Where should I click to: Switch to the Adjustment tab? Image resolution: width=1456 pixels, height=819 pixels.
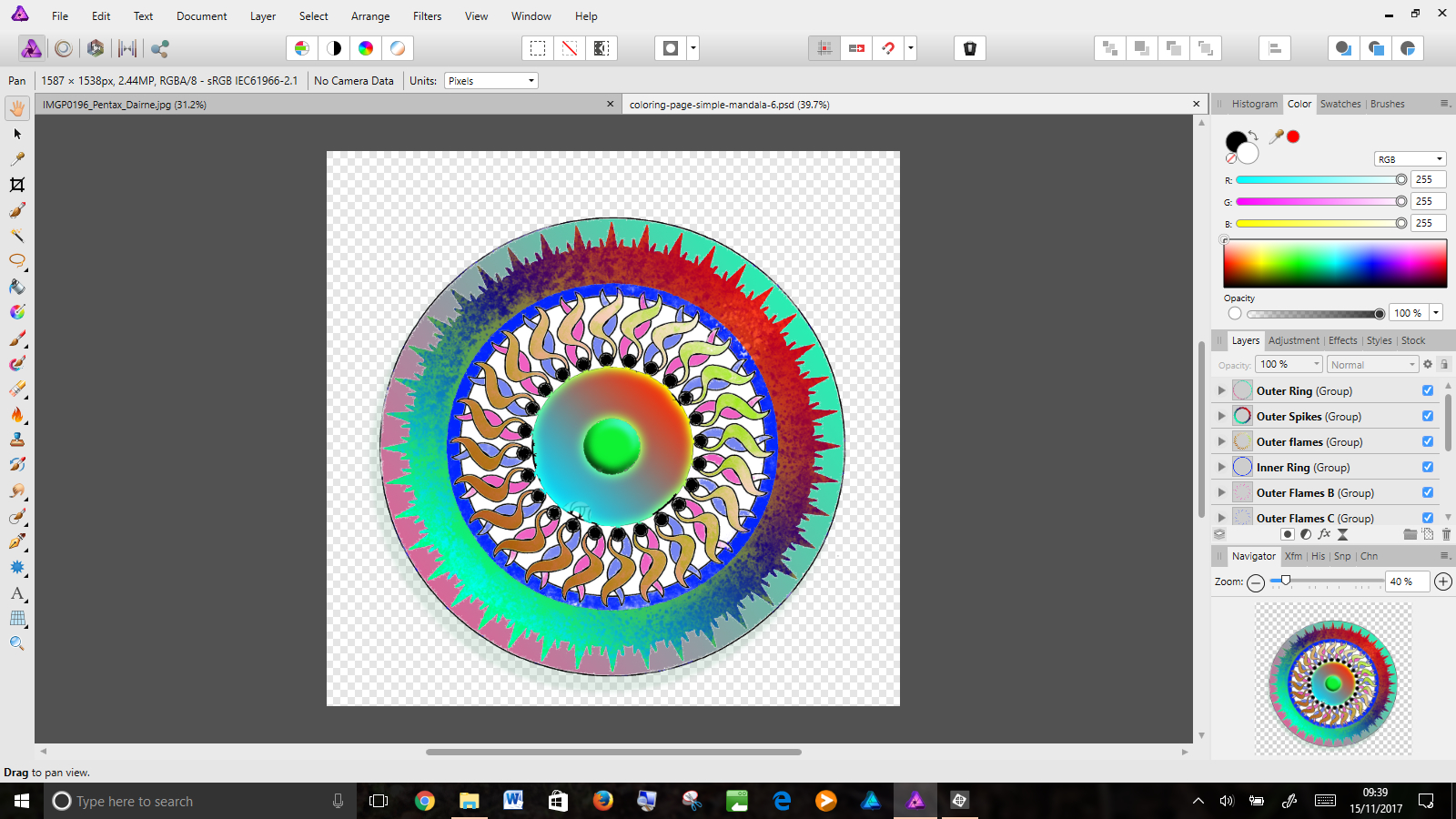point(1293,340)
